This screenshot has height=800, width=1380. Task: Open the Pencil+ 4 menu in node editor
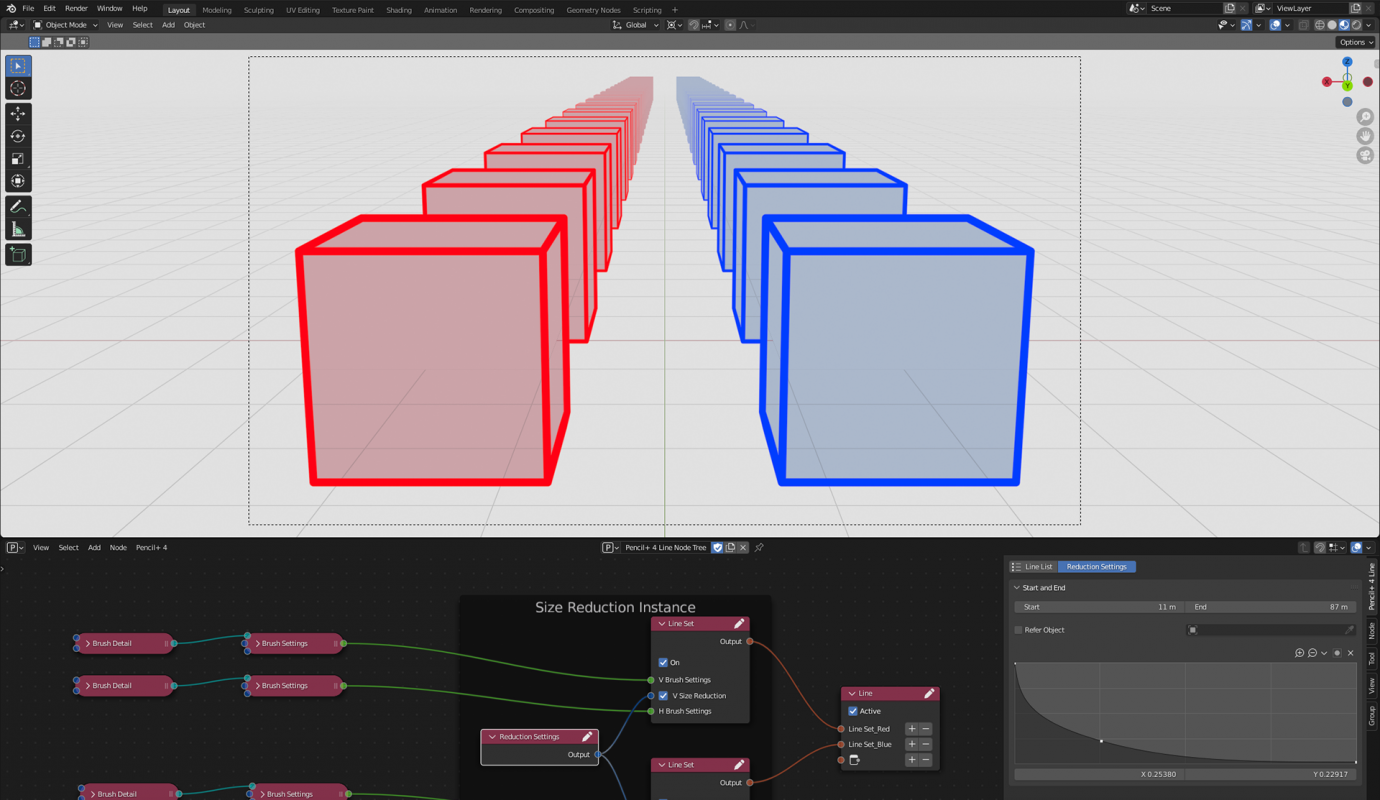click(152, 547)
